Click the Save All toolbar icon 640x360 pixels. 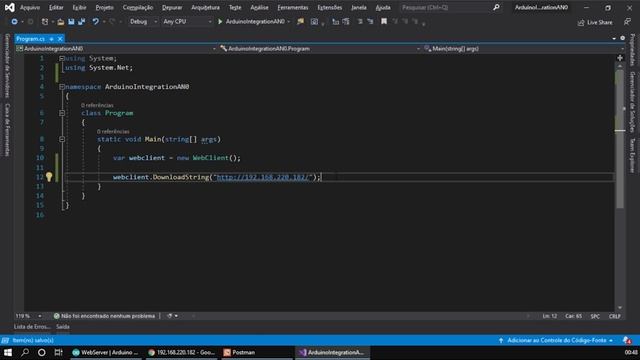pos(82,22)
